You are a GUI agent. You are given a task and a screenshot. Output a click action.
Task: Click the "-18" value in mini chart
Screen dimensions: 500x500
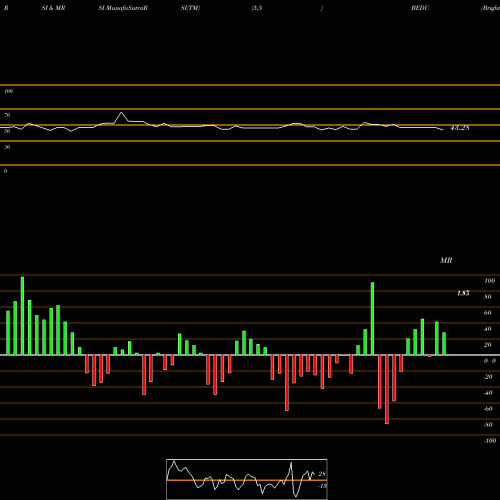pyautogui.click(x=322, y=486)
